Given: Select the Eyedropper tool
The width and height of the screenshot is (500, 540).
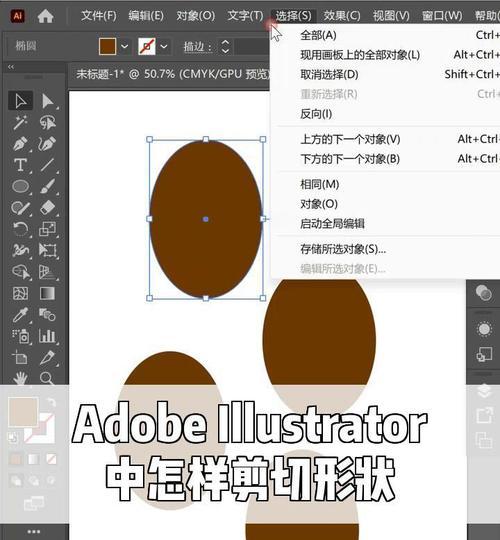Looking at the screenshot, I should [x=20, y=315].
